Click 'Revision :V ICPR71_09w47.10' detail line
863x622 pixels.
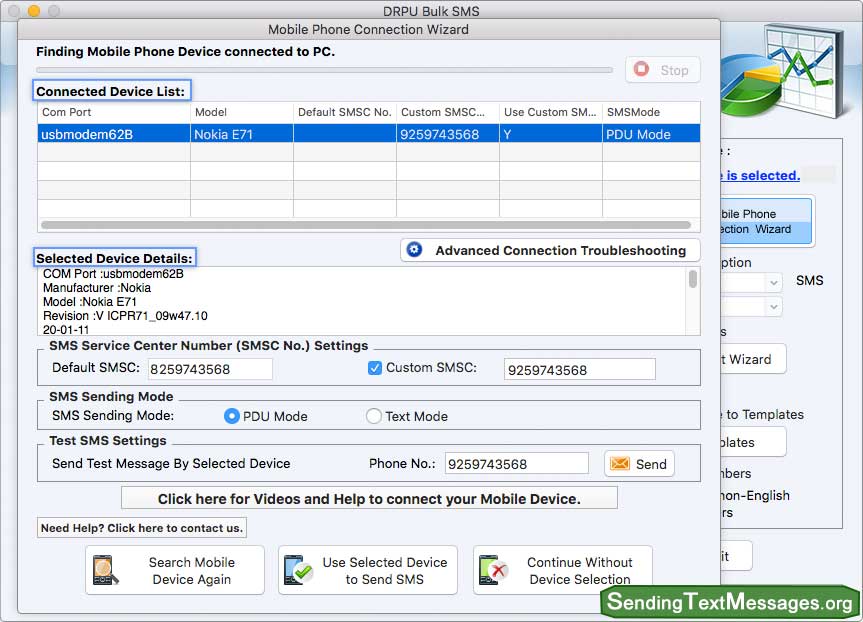125,316
